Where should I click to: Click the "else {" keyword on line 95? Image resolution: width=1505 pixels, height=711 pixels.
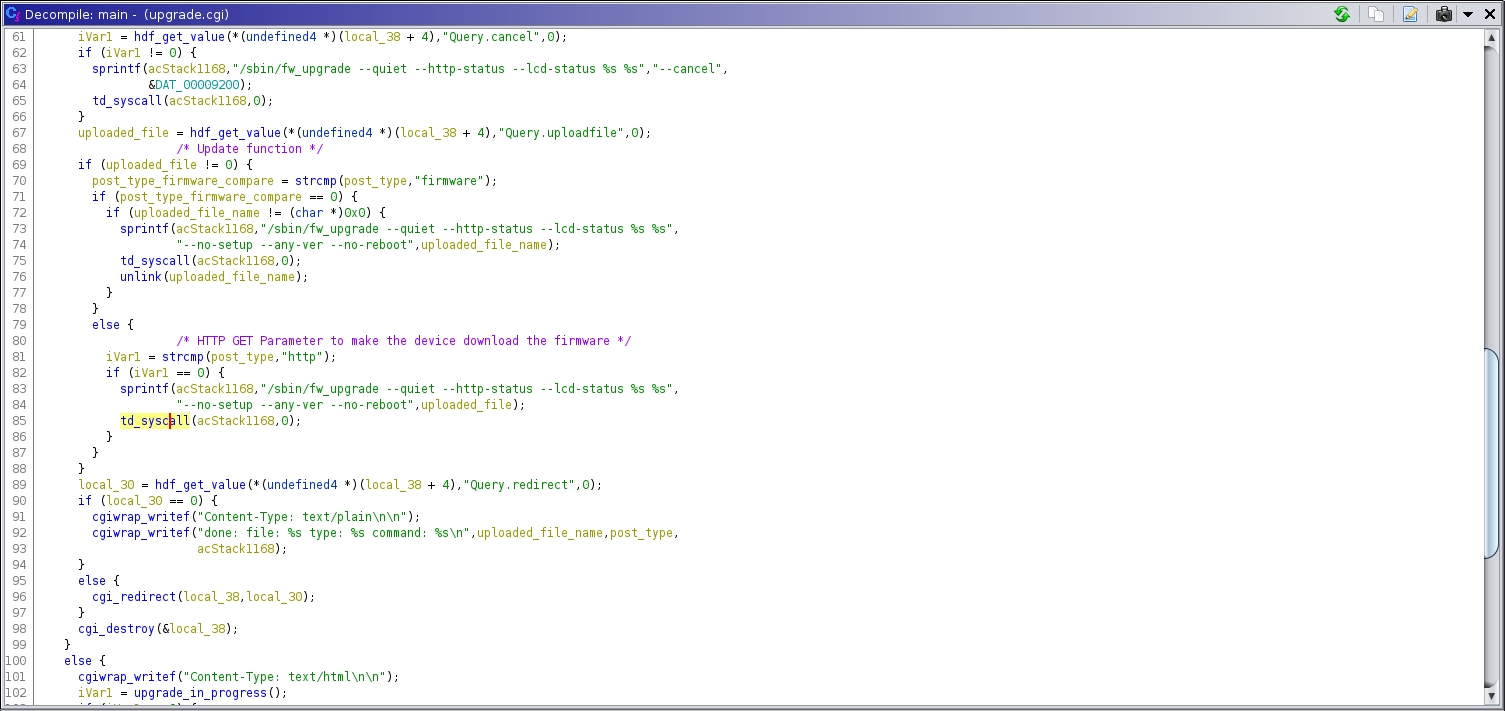coord(98,581)
